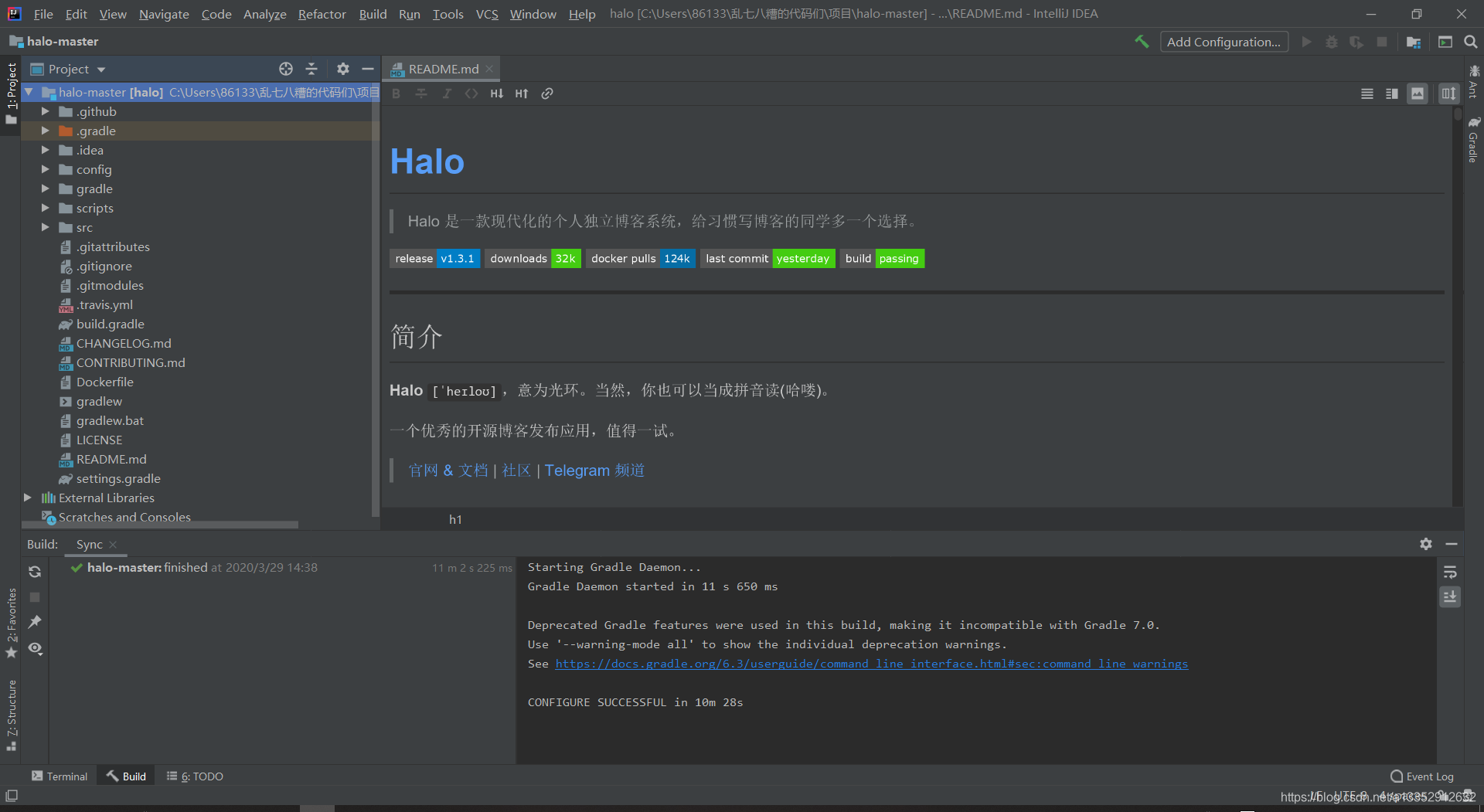Toggle soft-wrap in build output
This screenshot has width=1484, height=812.
[1450, 572]
